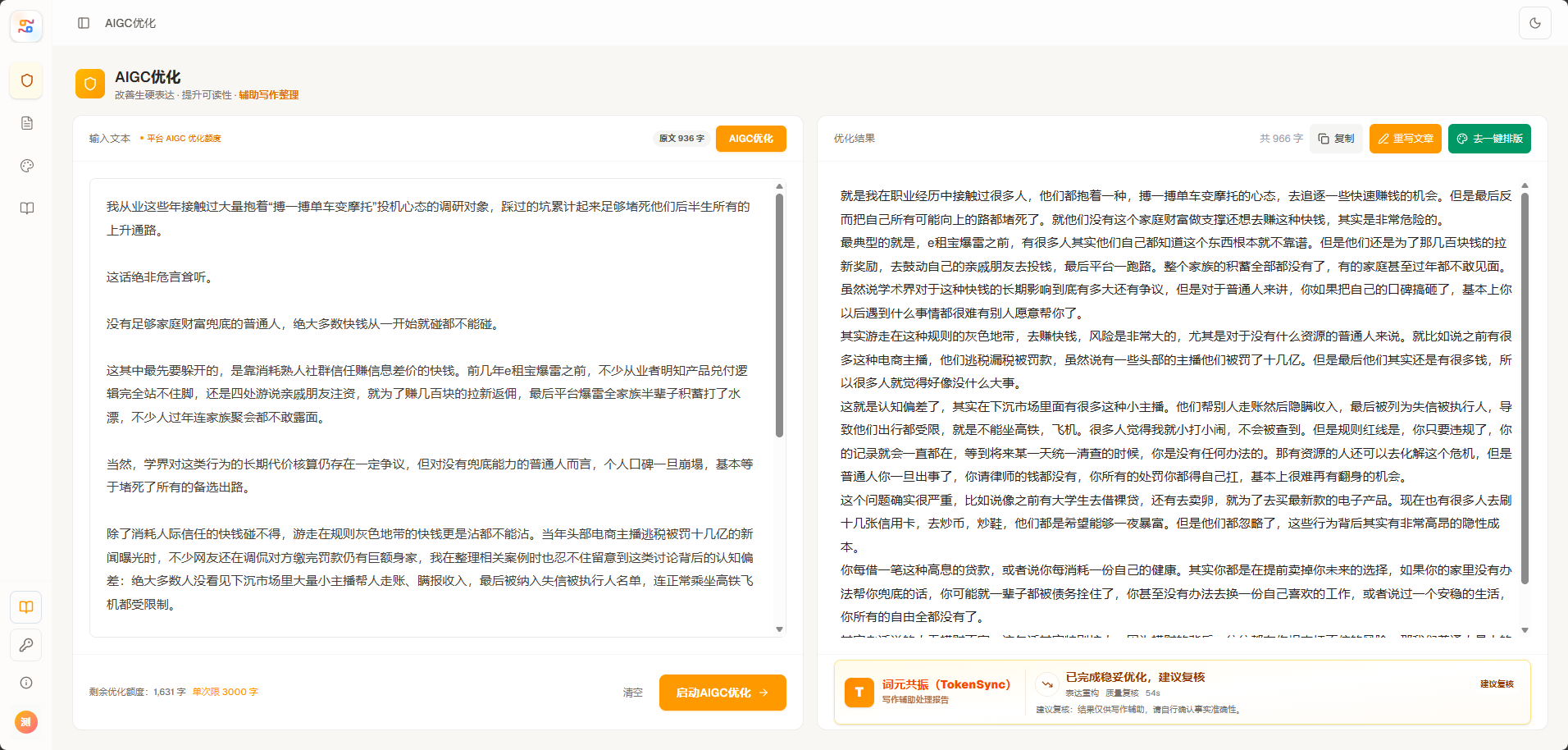Click the 单次限 3000 字 limit text
Image resolution: width=1568 pixels, height=750 pixels.
pyautogui.click(x=226, y=692)
